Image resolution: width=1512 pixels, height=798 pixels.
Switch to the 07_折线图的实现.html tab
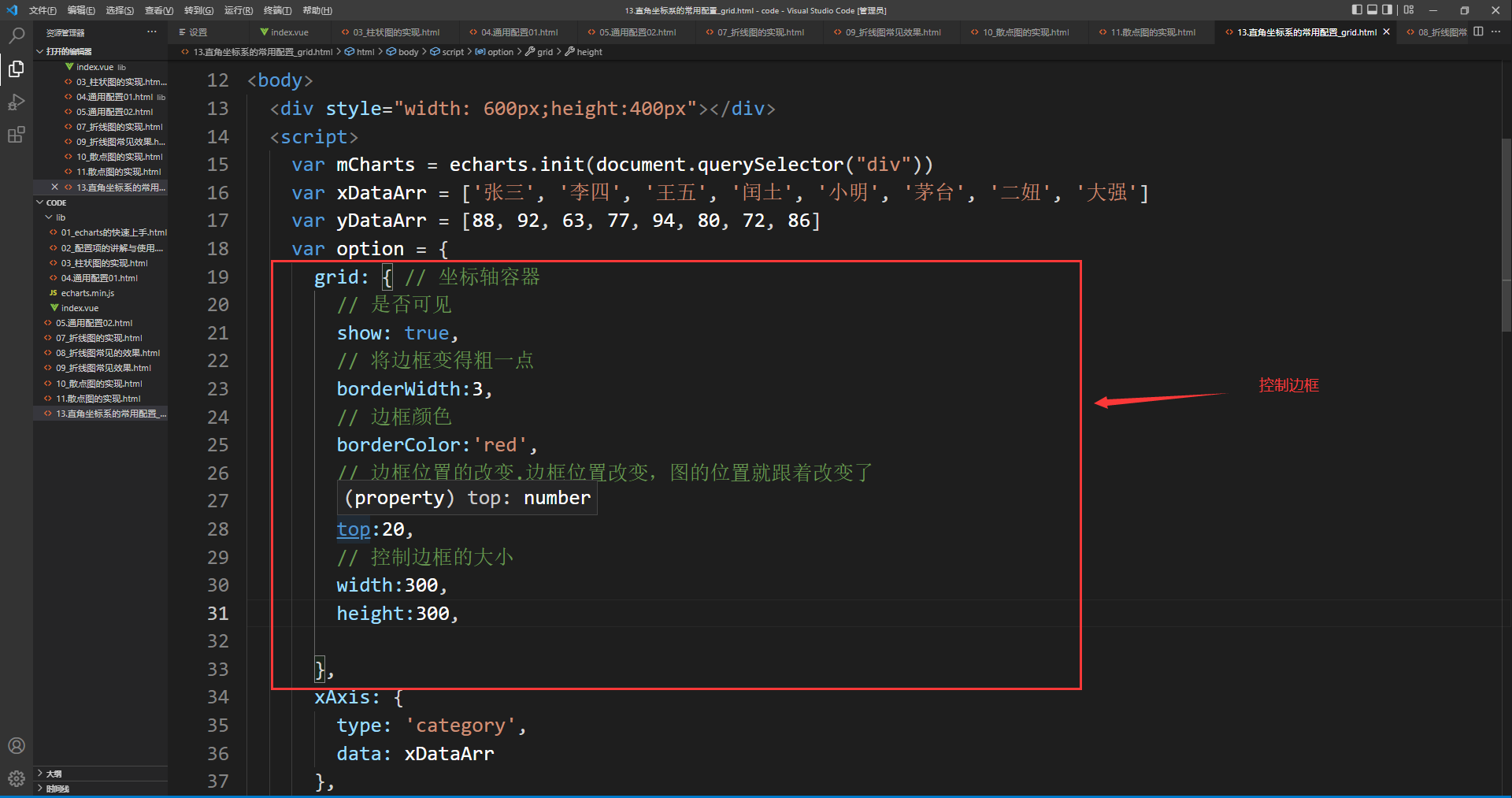[x=758, y=32]
